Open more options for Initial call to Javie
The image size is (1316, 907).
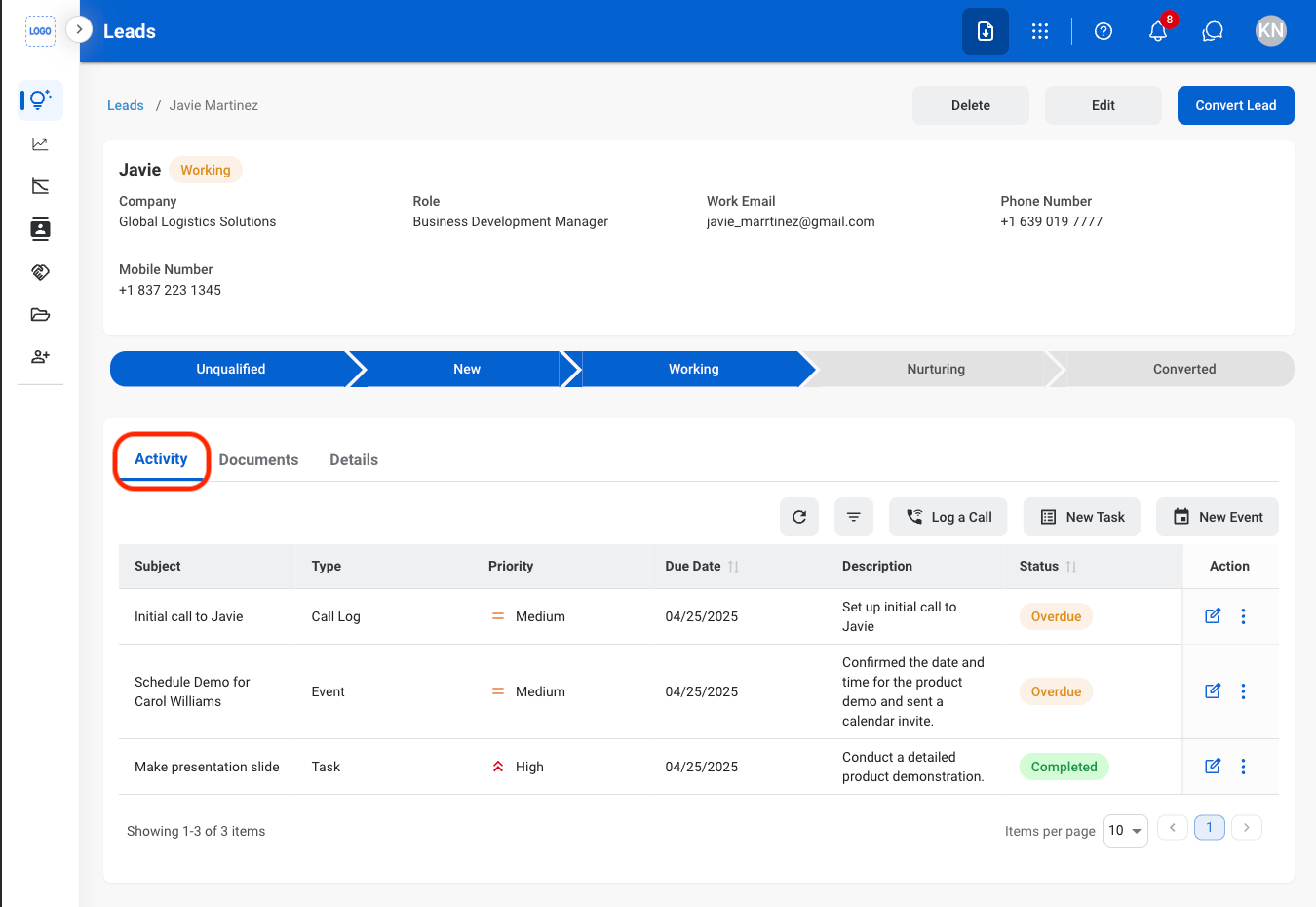pos(1243,616)
